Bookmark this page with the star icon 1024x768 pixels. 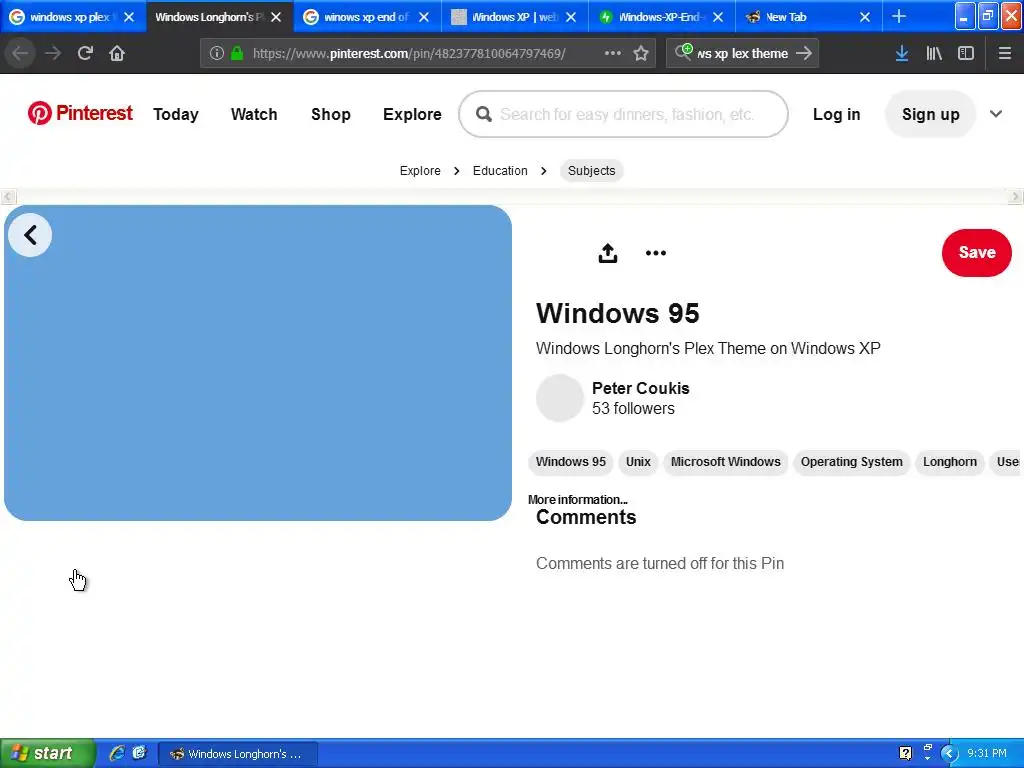point(641,53)
